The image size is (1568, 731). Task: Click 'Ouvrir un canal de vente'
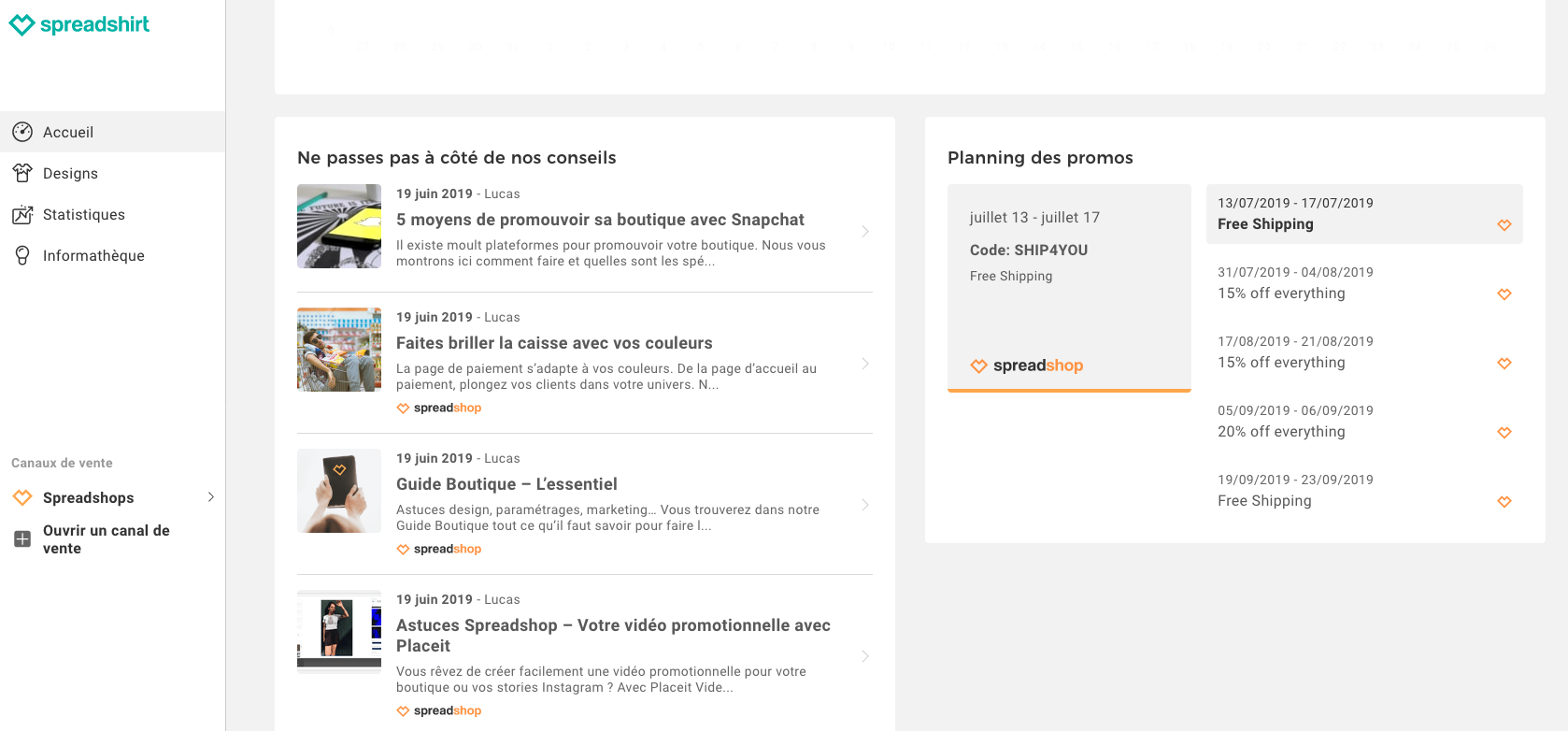106,539
